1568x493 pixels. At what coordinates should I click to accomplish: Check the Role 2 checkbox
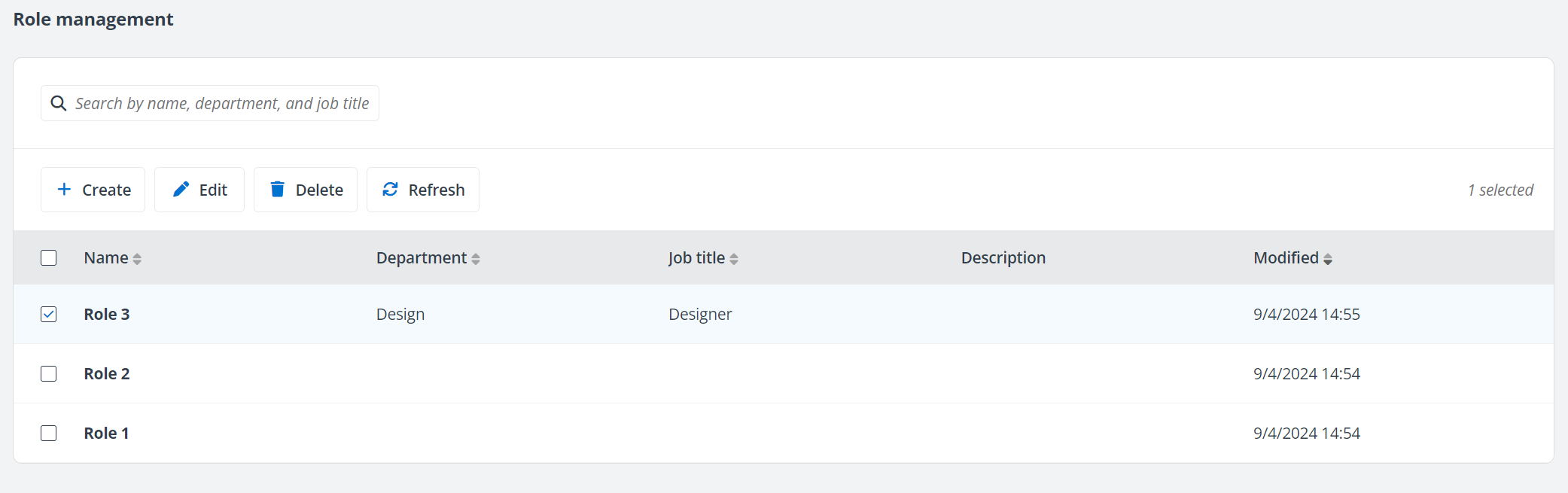pos(48,373)
